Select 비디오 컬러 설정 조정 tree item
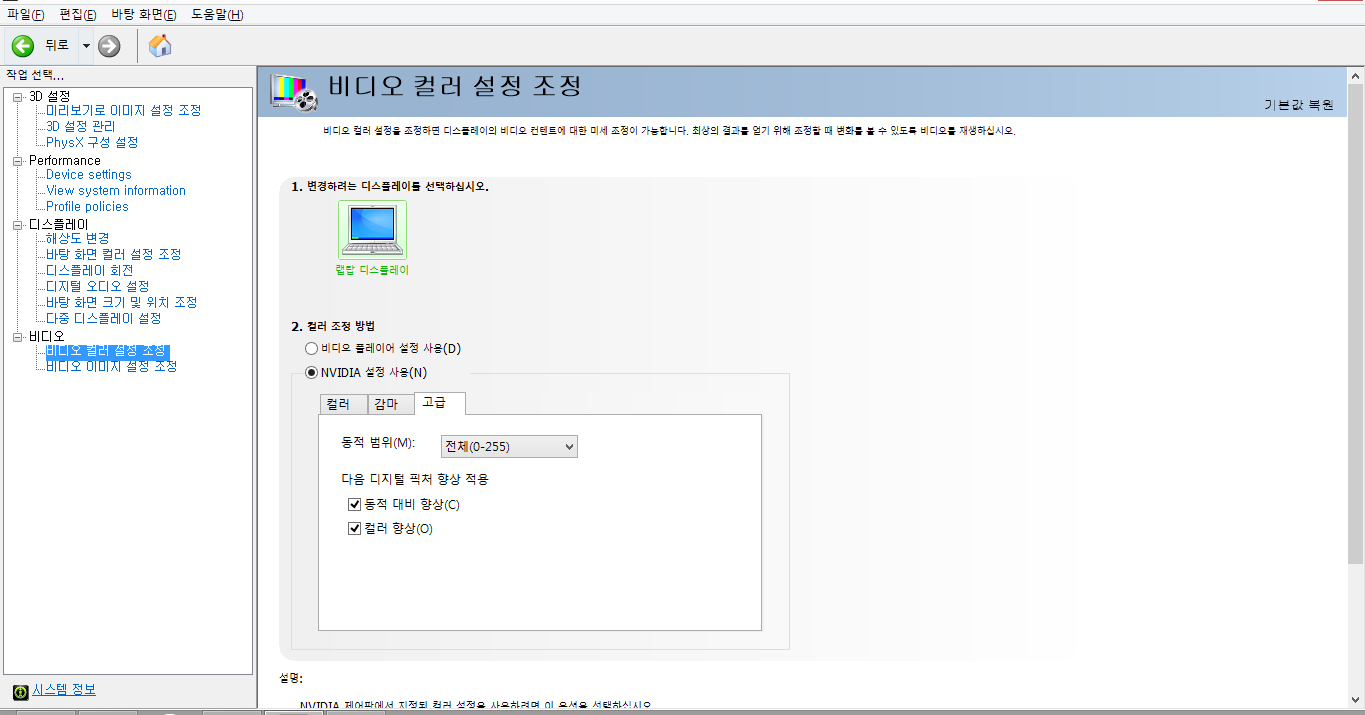Viewport: 1365px width, 715px height. [107, 351]
